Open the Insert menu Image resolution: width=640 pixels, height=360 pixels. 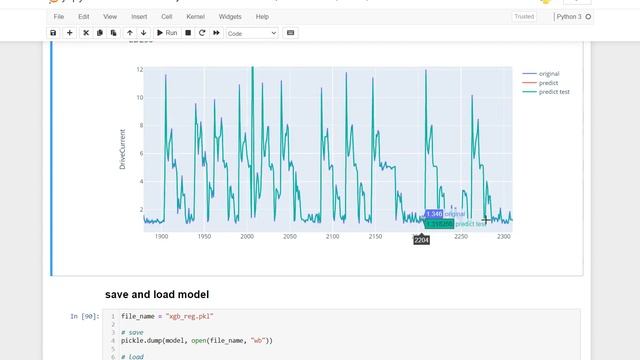point(139,17)
